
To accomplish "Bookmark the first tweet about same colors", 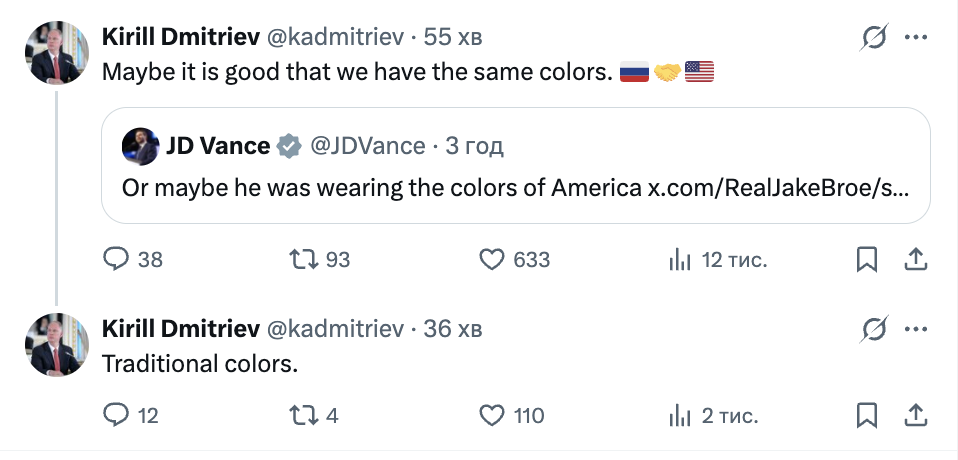I will (x=867, y=260).
